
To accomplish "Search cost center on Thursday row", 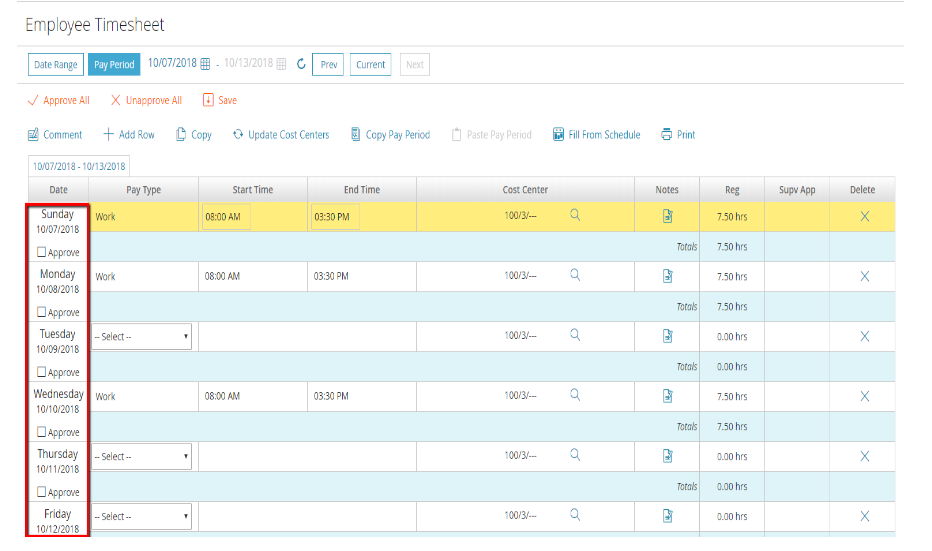I will point(575,455).
